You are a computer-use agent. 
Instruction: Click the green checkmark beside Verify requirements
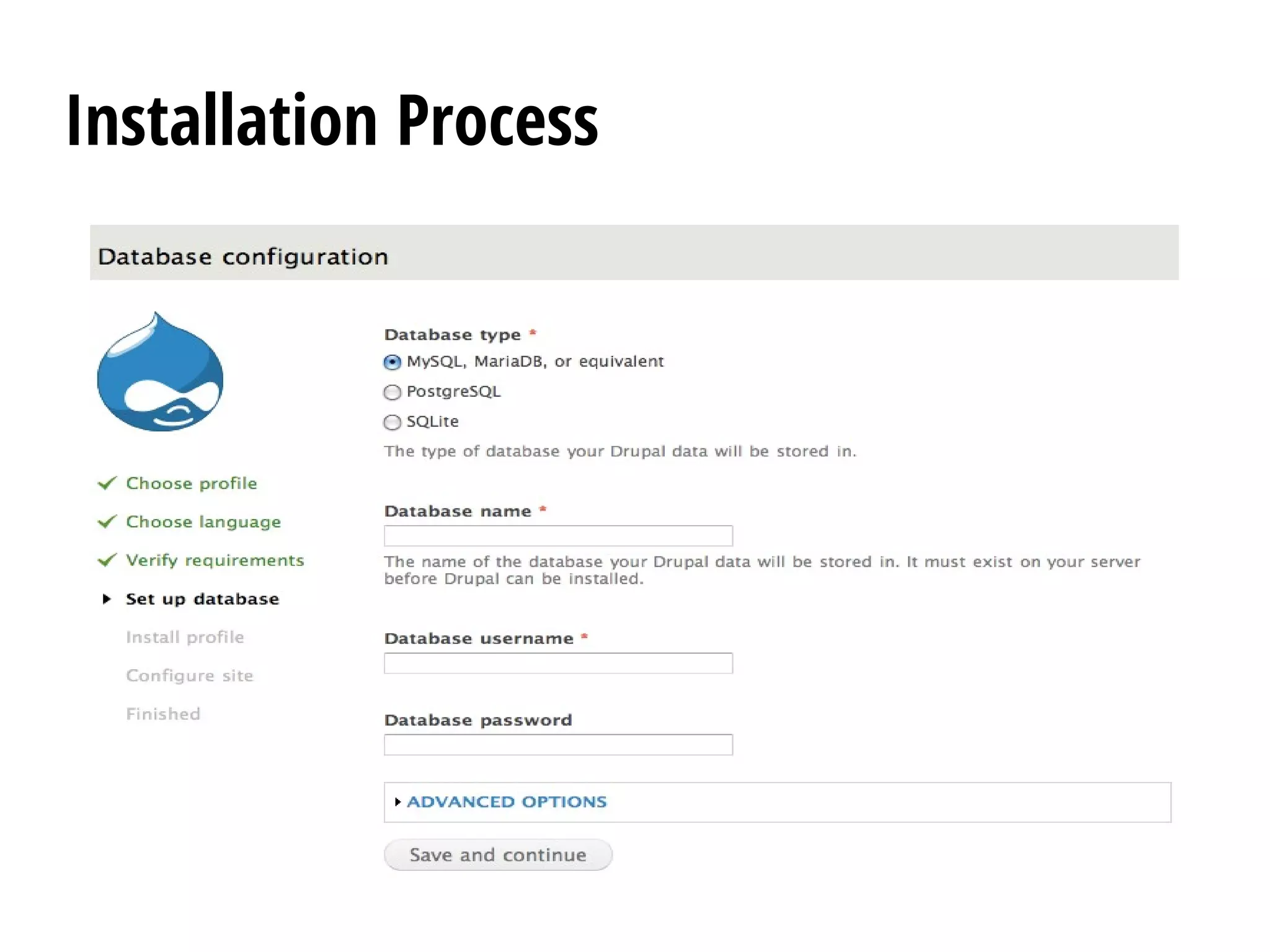coord(107,560)
